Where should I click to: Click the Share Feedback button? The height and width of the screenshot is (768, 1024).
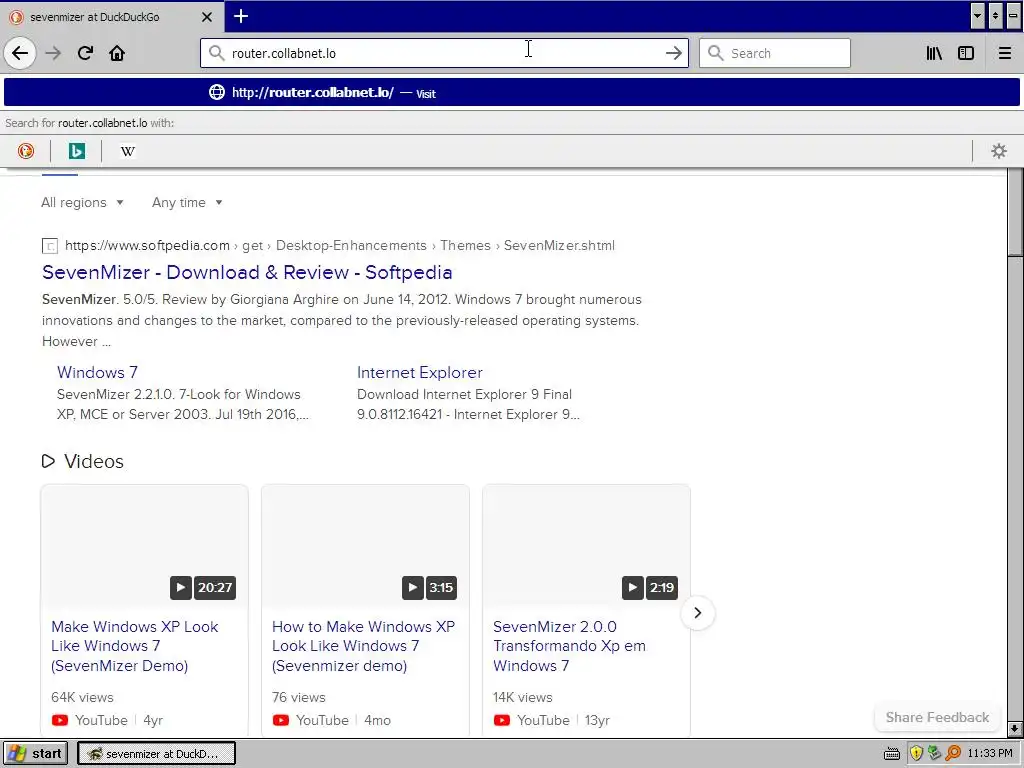[x=937, y=717]
